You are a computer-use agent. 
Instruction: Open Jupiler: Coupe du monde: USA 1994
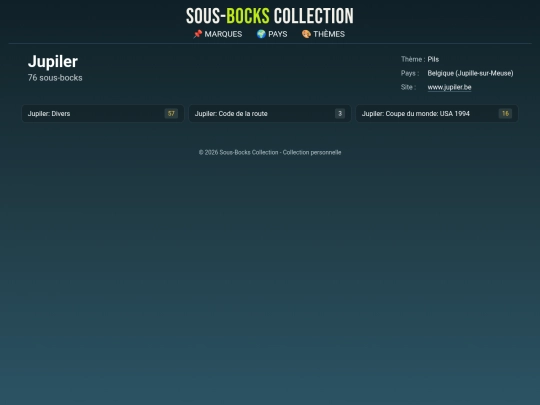pyautogui.click(x=437, y=113)
